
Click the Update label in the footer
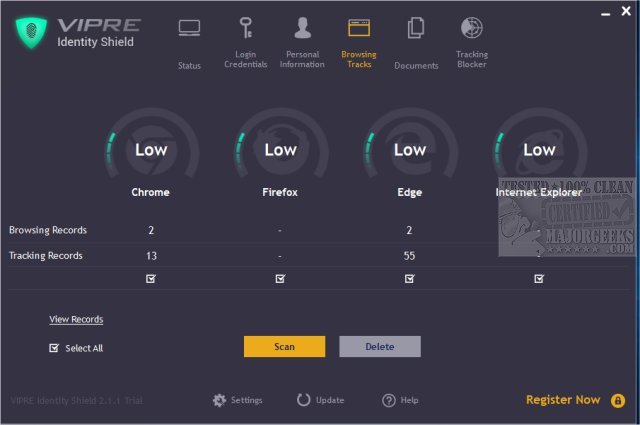click(330, 400)
